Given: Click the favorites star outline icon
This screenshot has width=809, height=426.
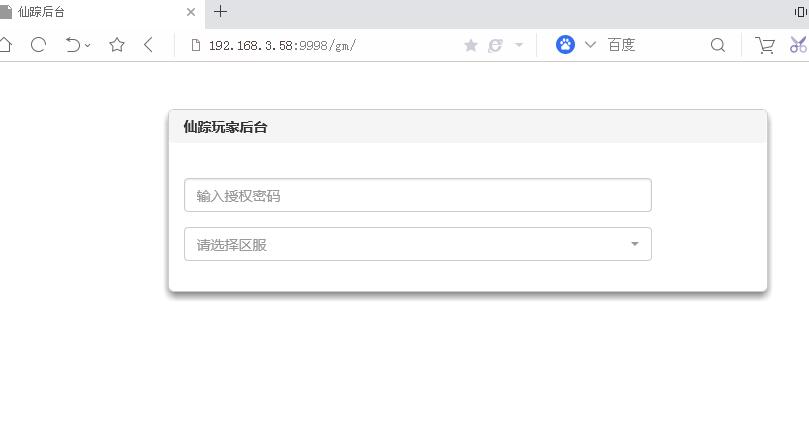Looking at the screenshot, I should tap(117, 45).
